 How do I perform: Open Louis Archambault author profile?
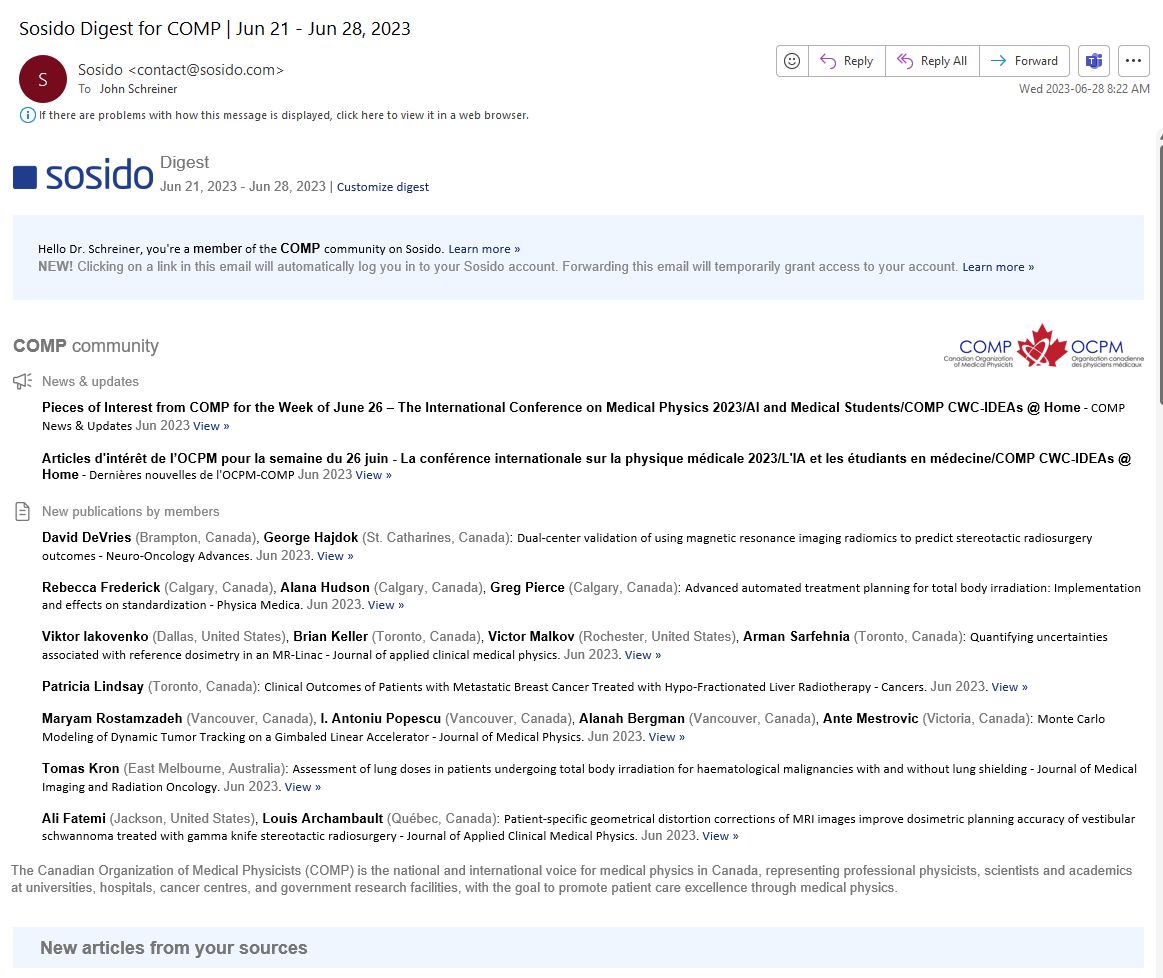tap(323, 818)
